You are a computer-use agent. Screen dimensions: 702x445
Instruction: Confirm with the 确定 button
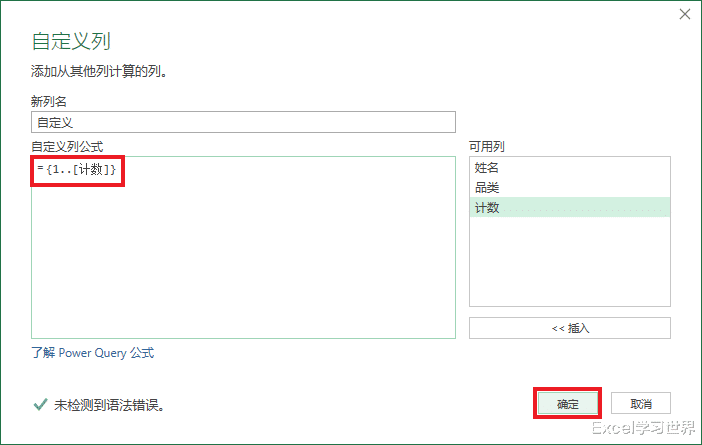pyautogui.click(x=567, y=404)
